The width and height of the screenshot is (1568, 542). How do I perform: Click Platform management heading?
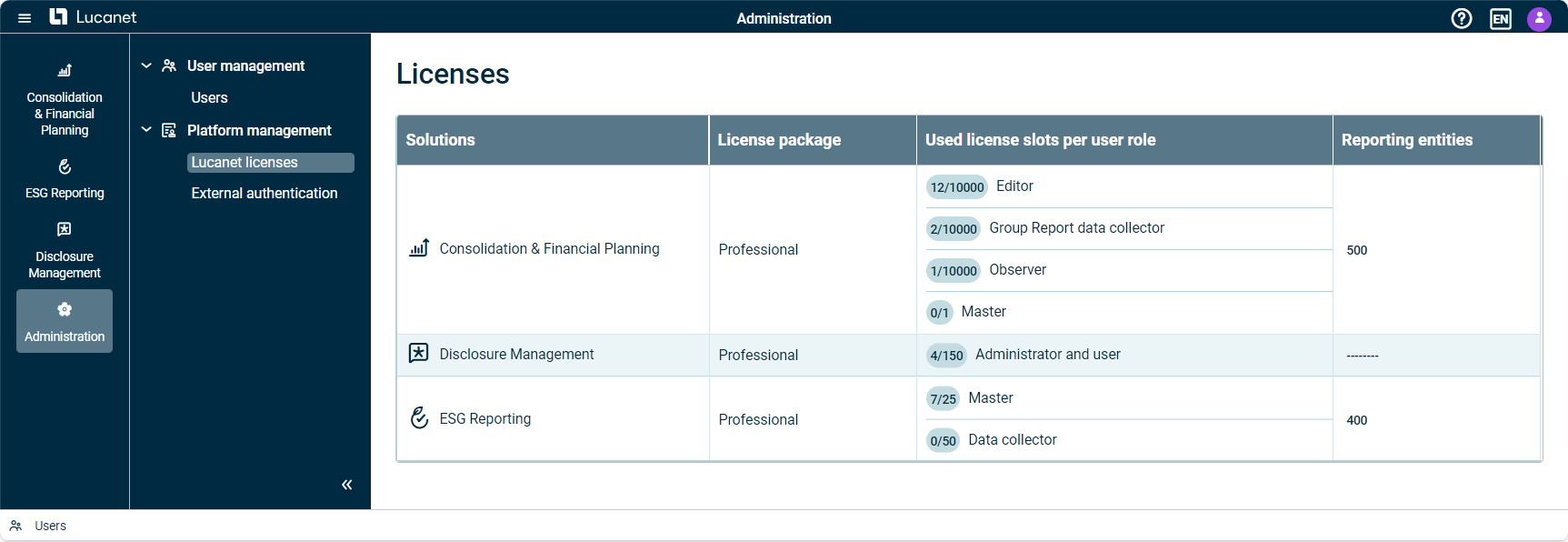[259, 131]
